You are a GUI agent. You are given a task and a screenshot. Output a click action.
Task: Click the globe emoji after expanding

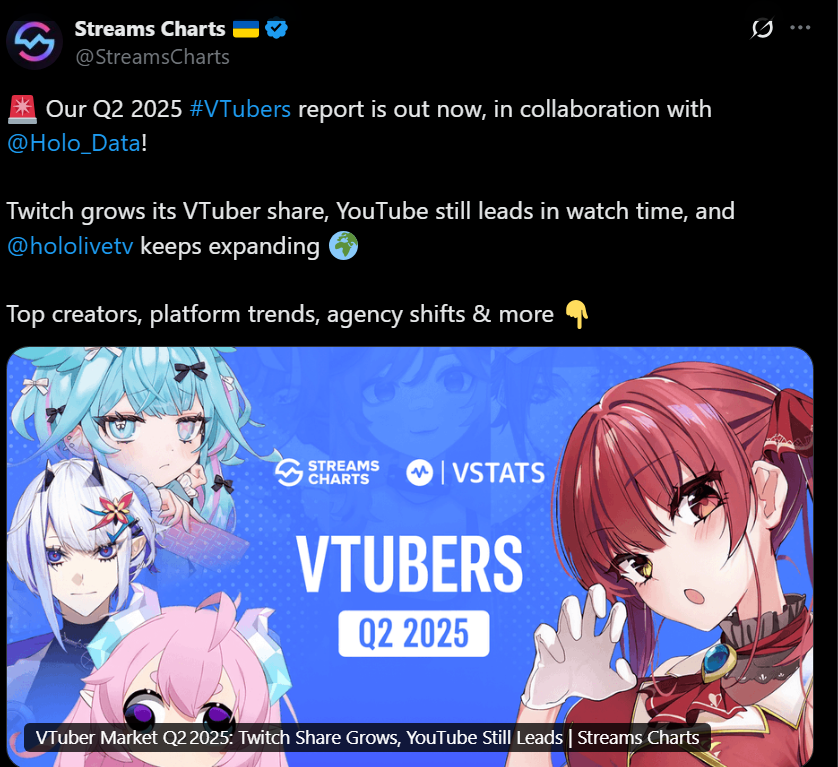[343, 246]
